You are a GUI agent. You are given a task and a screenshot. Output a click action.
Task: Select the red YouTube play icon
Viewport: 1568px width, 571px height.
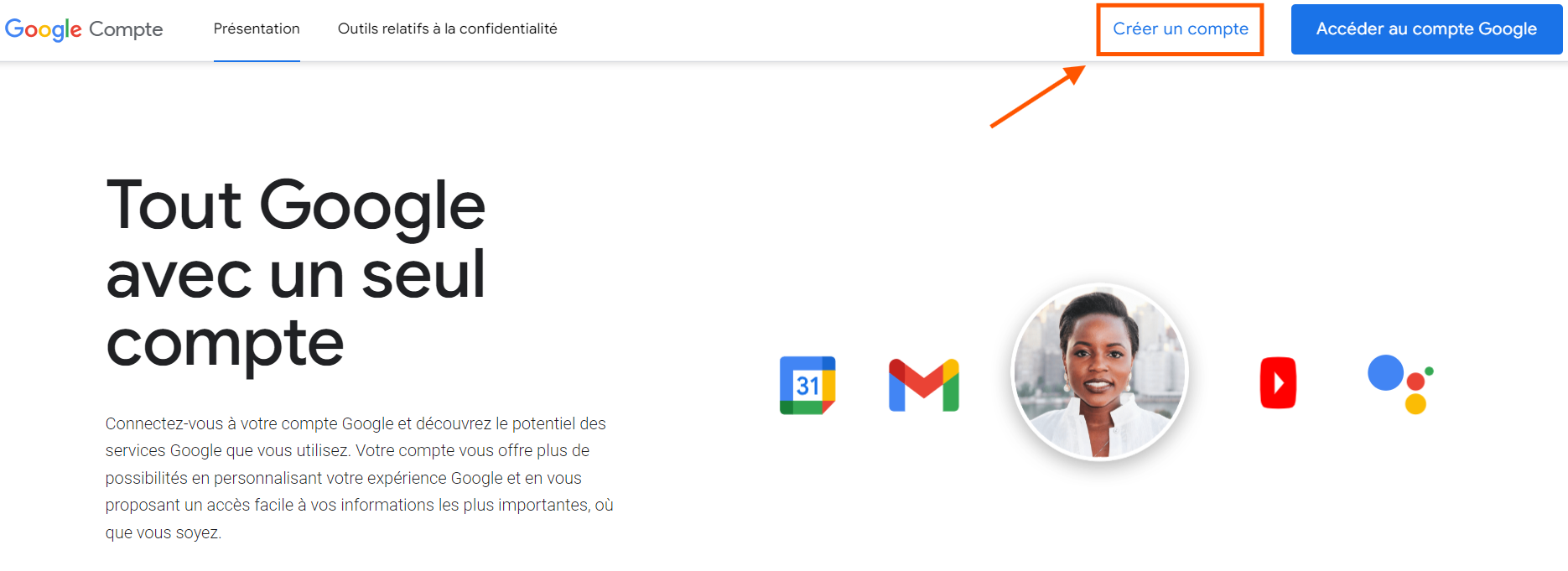click(x=1278, y=383)
